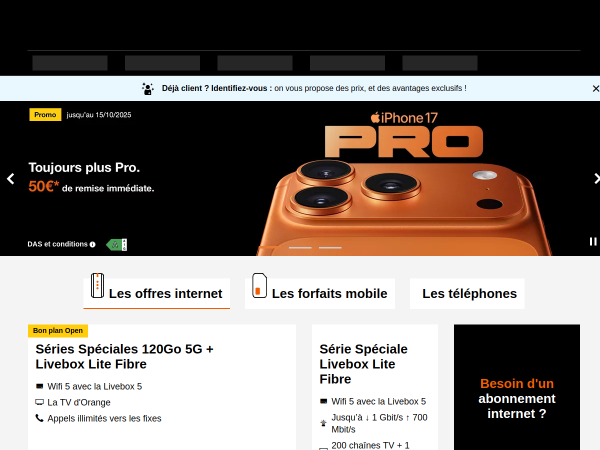Go to previous carousel slide arrow

[11, 179]
